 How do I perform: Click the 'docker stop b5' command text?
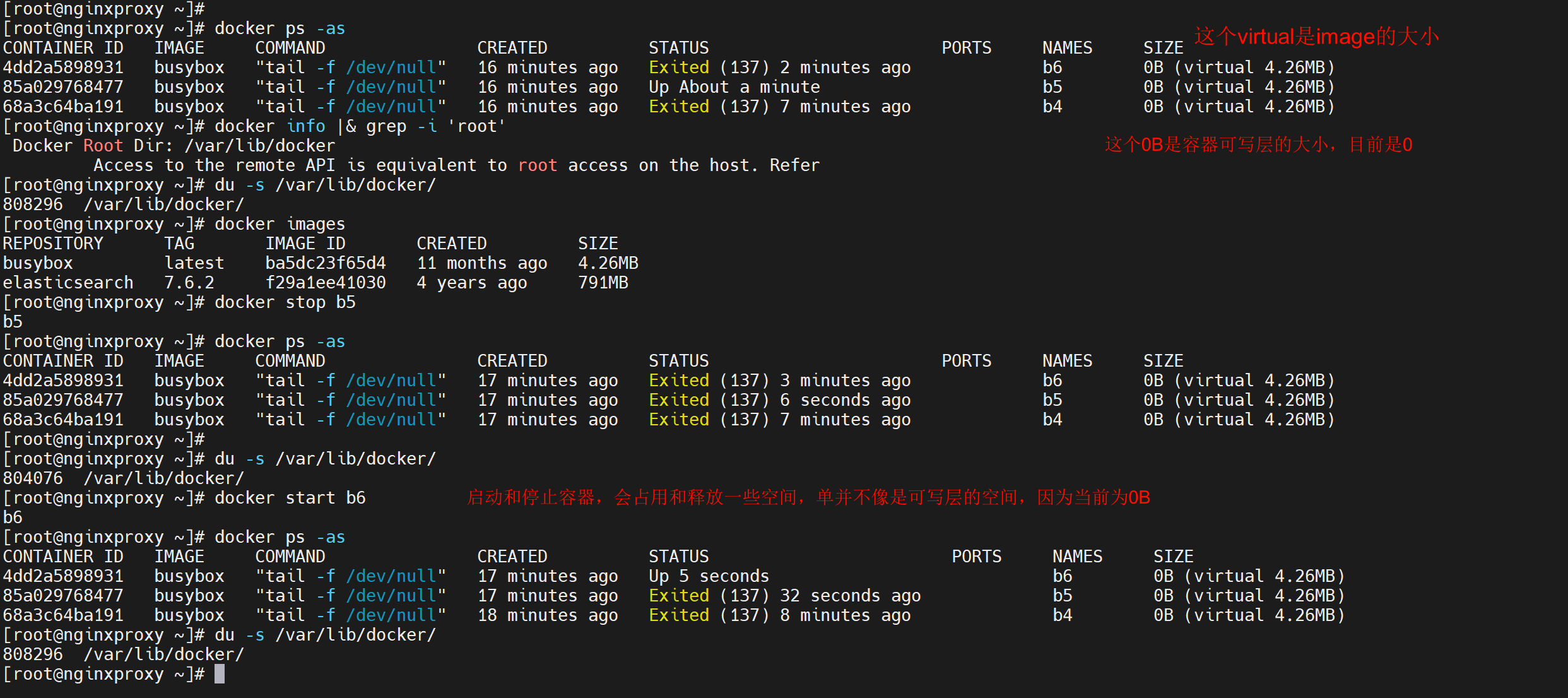click(x=285, y=302)
